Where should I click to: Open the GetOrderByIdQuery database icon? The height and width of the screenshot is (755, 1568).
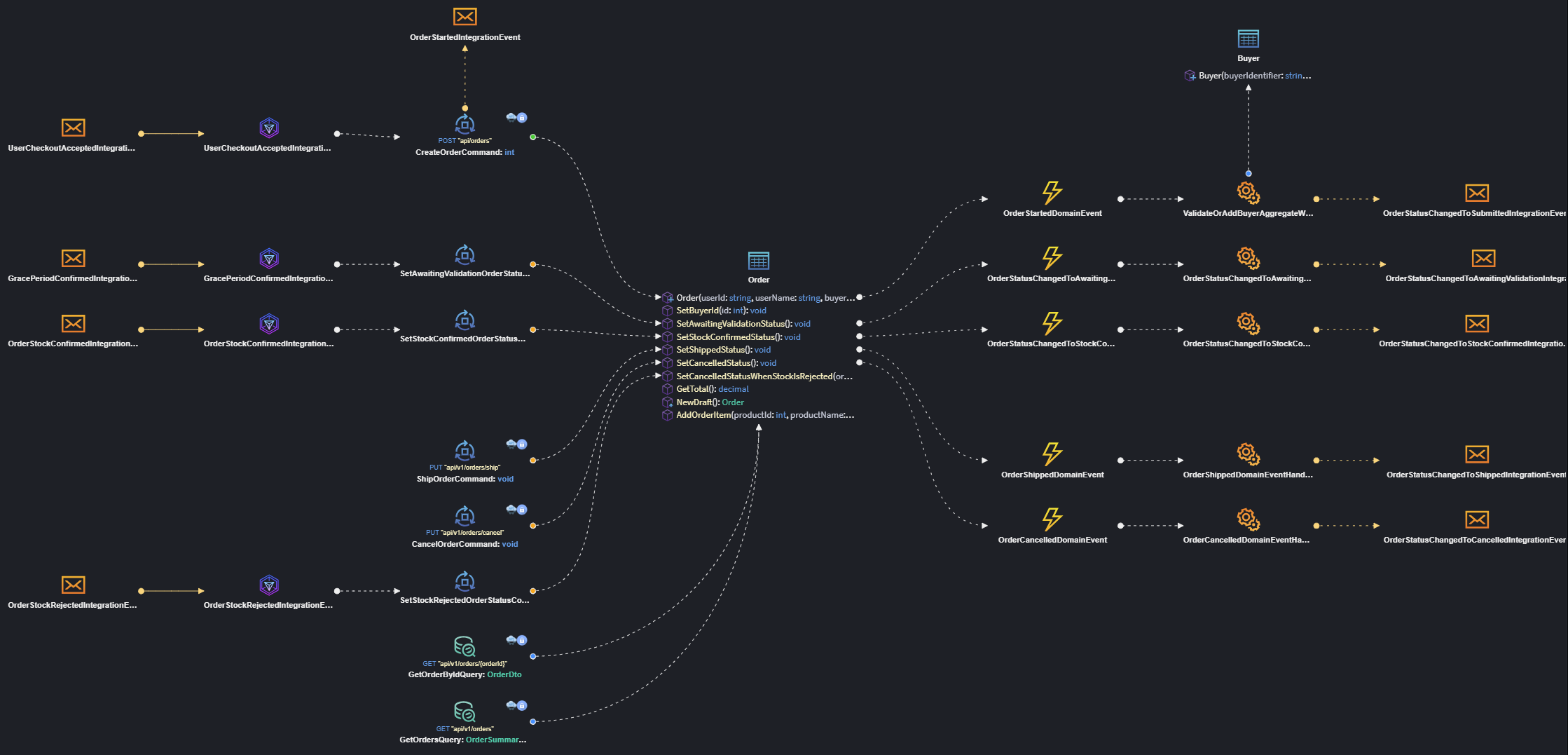tap(465, 646)
